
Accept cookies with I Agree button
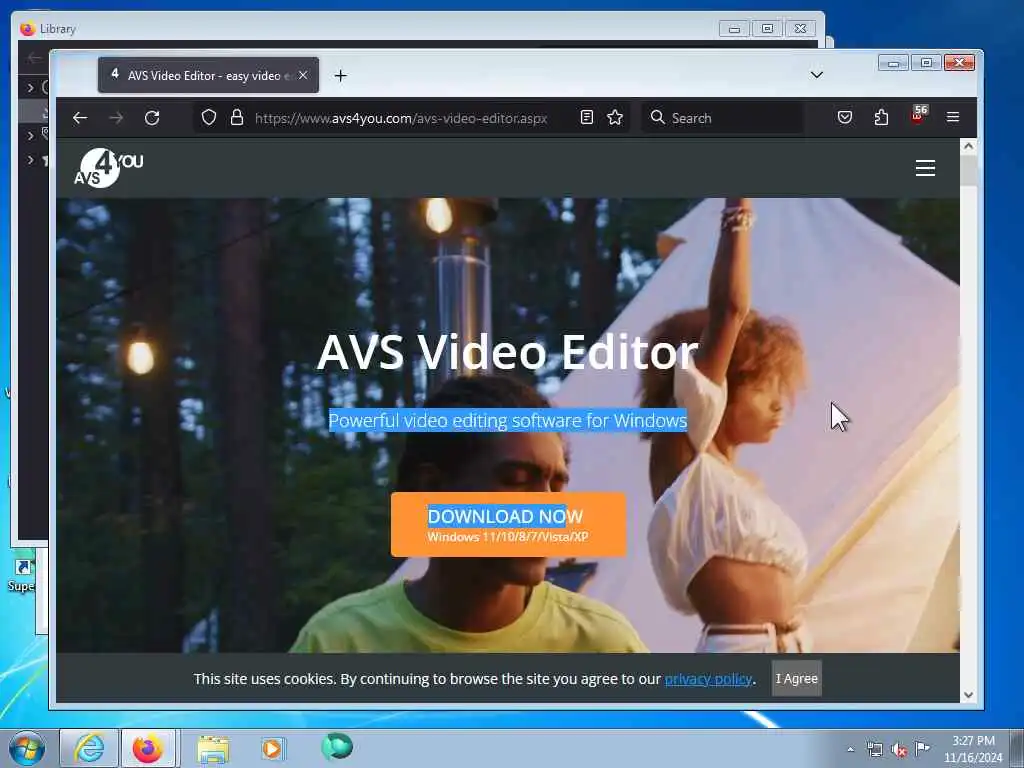coord(796,679)
